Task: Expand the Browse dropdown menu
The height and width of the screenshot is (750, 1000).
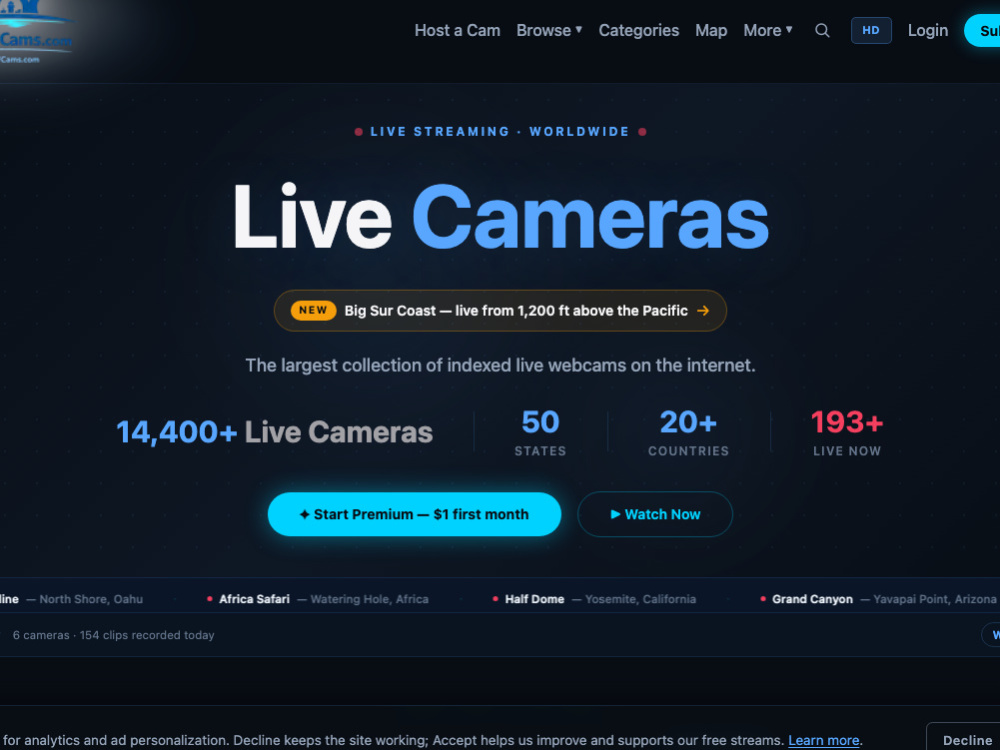Action: pos(549,31)
